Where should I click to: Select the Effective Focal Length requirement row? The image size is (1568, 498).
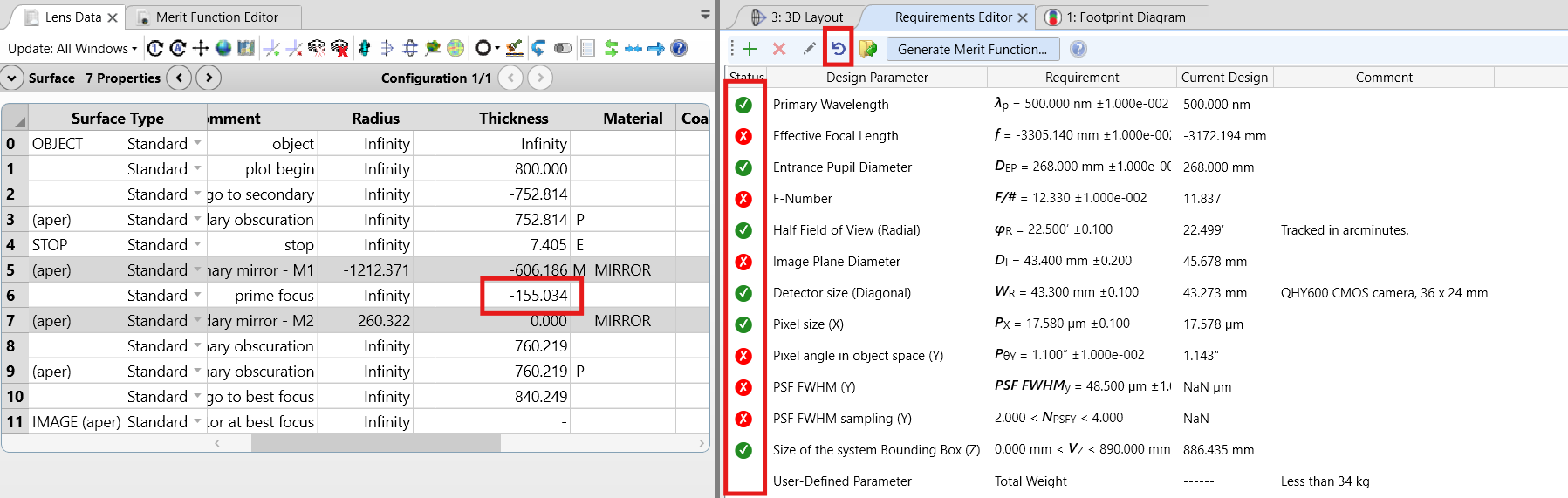[x=1108, y=135]
